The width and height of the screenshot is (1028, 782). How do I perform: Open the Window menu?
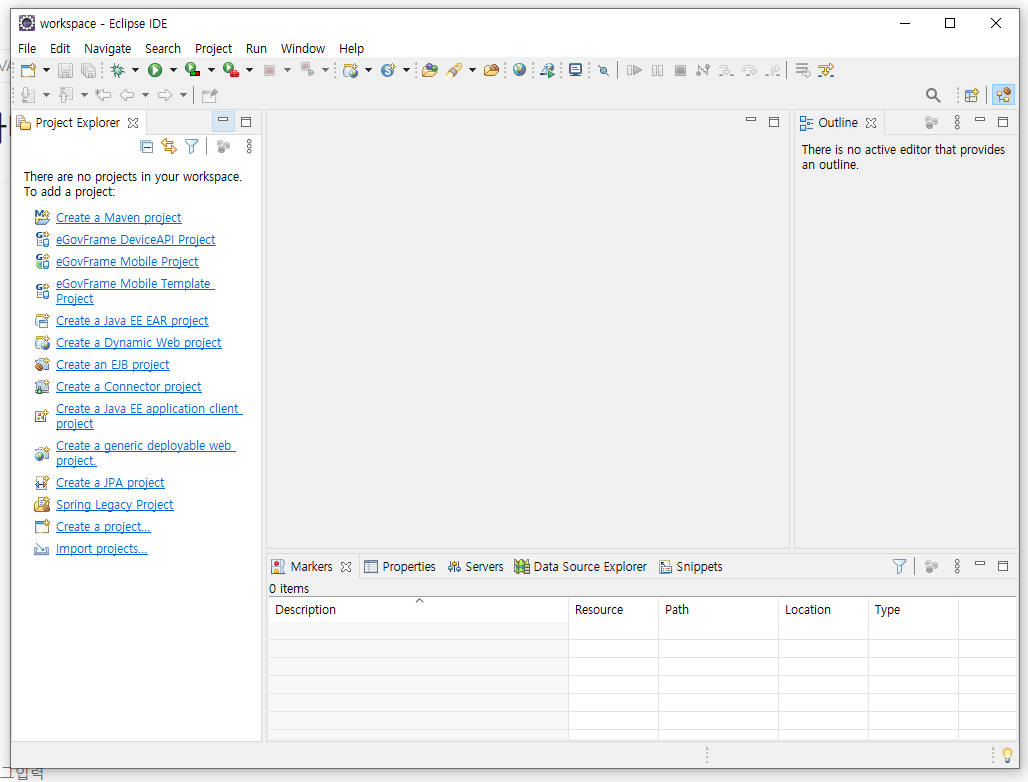point(303,49)
